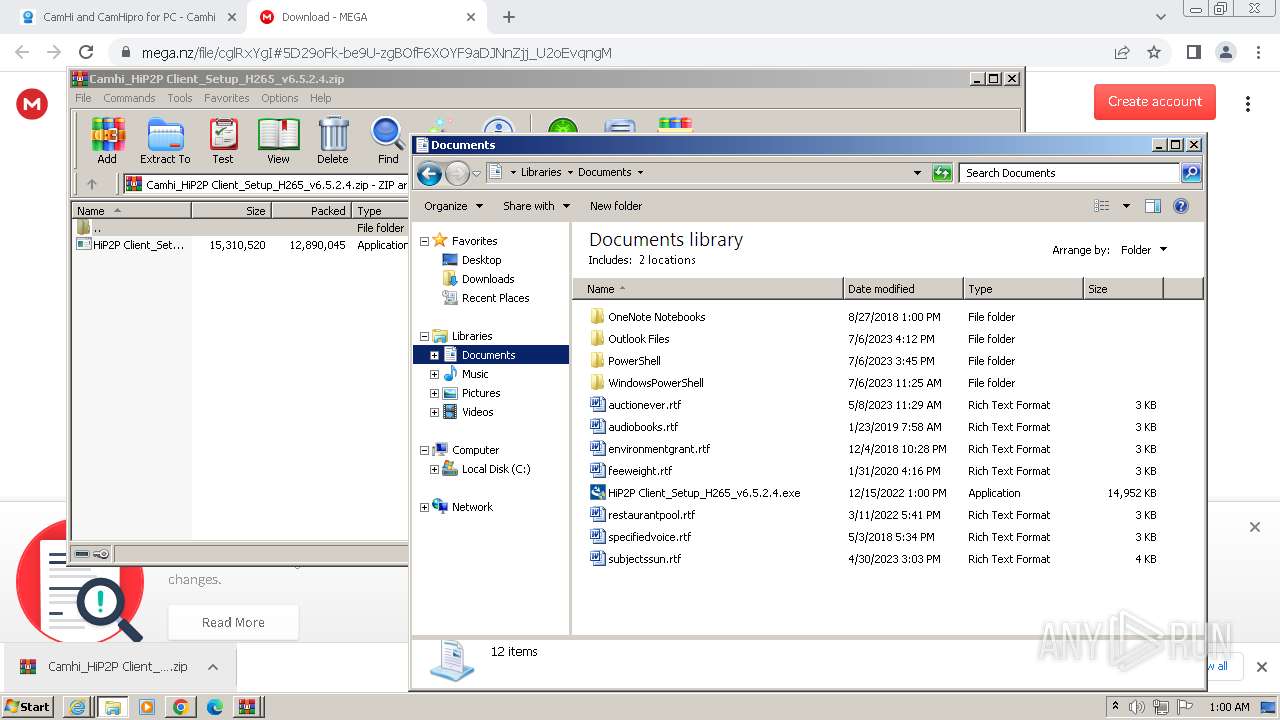Open the Share with dropdown
The width and height of the screenshot is (1280, 720).
536,206
